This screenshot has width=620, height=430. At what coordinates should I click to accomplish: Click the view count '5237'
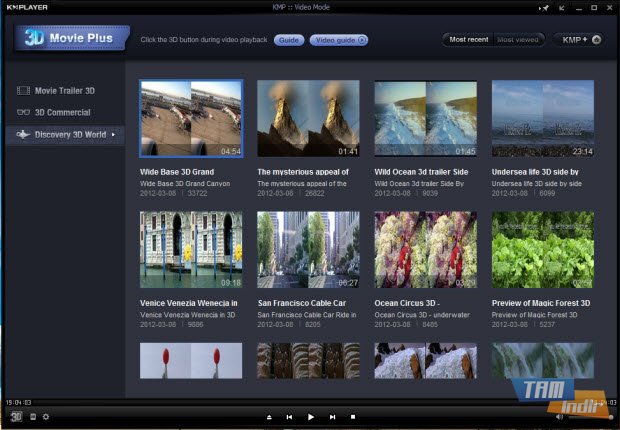[x=547, y=324]
